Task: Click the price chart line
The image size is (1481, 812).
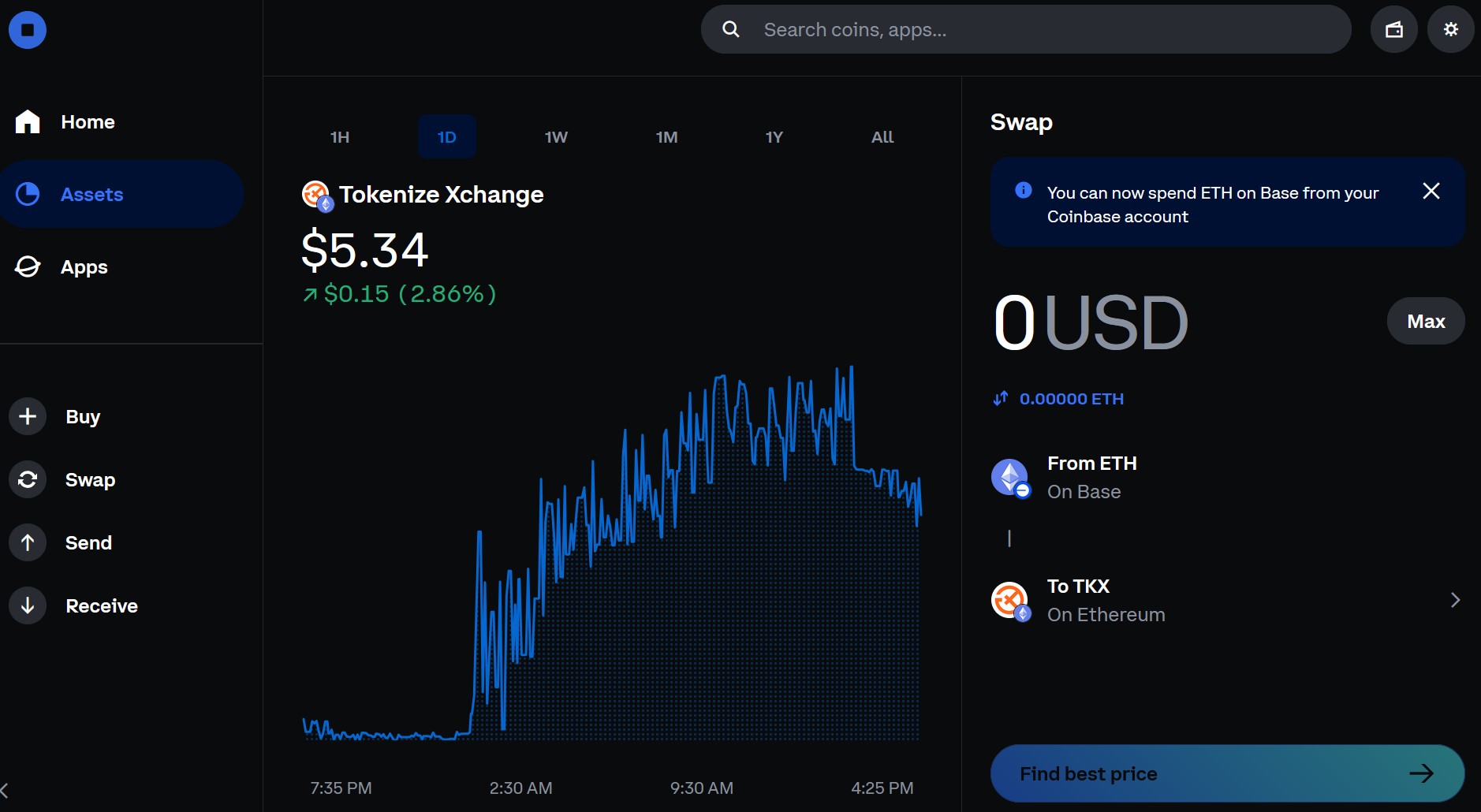Action: click(612, 552)
